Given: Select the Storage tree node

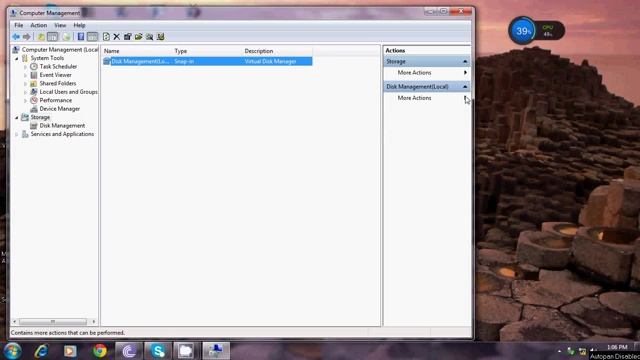Looking at the screenshot, I should [40, 117].
